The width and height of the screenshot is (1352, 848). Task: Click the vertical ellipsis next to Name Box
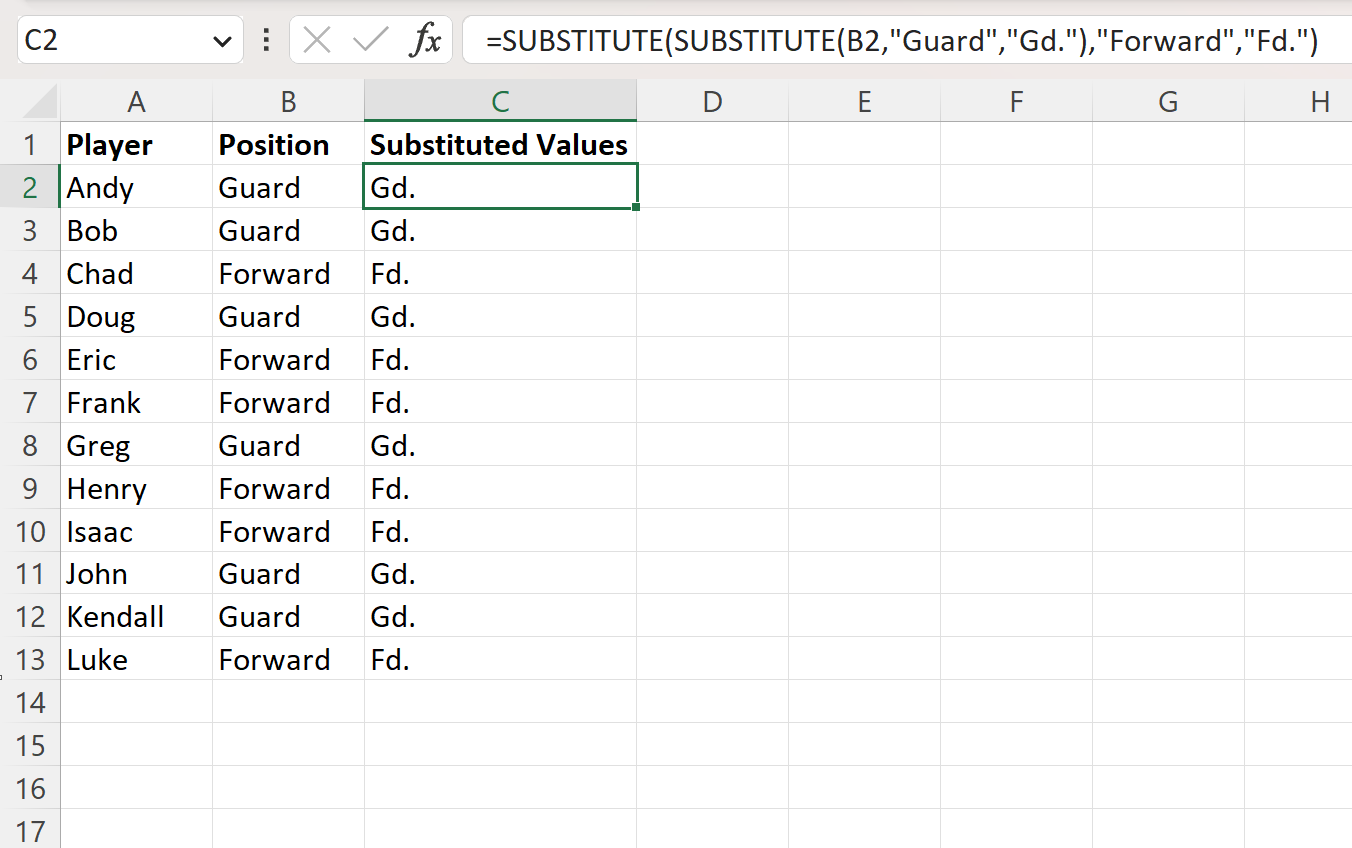[265, 40]
